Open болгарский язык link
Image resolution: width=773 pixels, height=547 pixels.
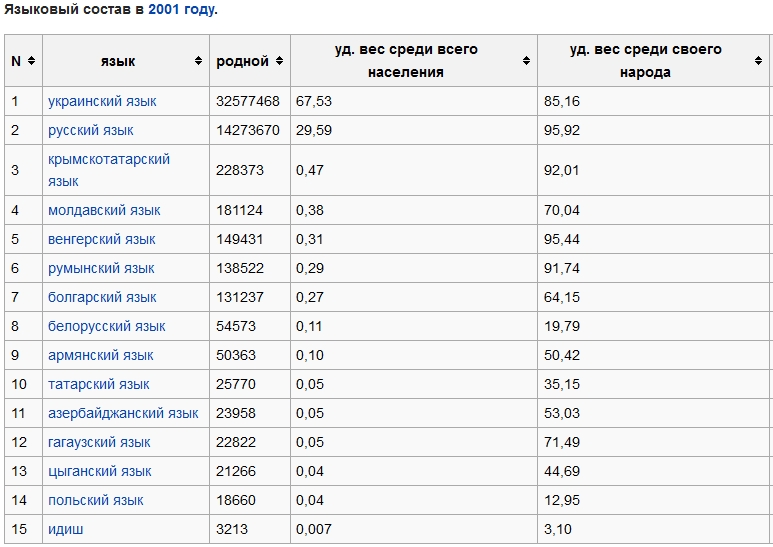click(102, 297)
